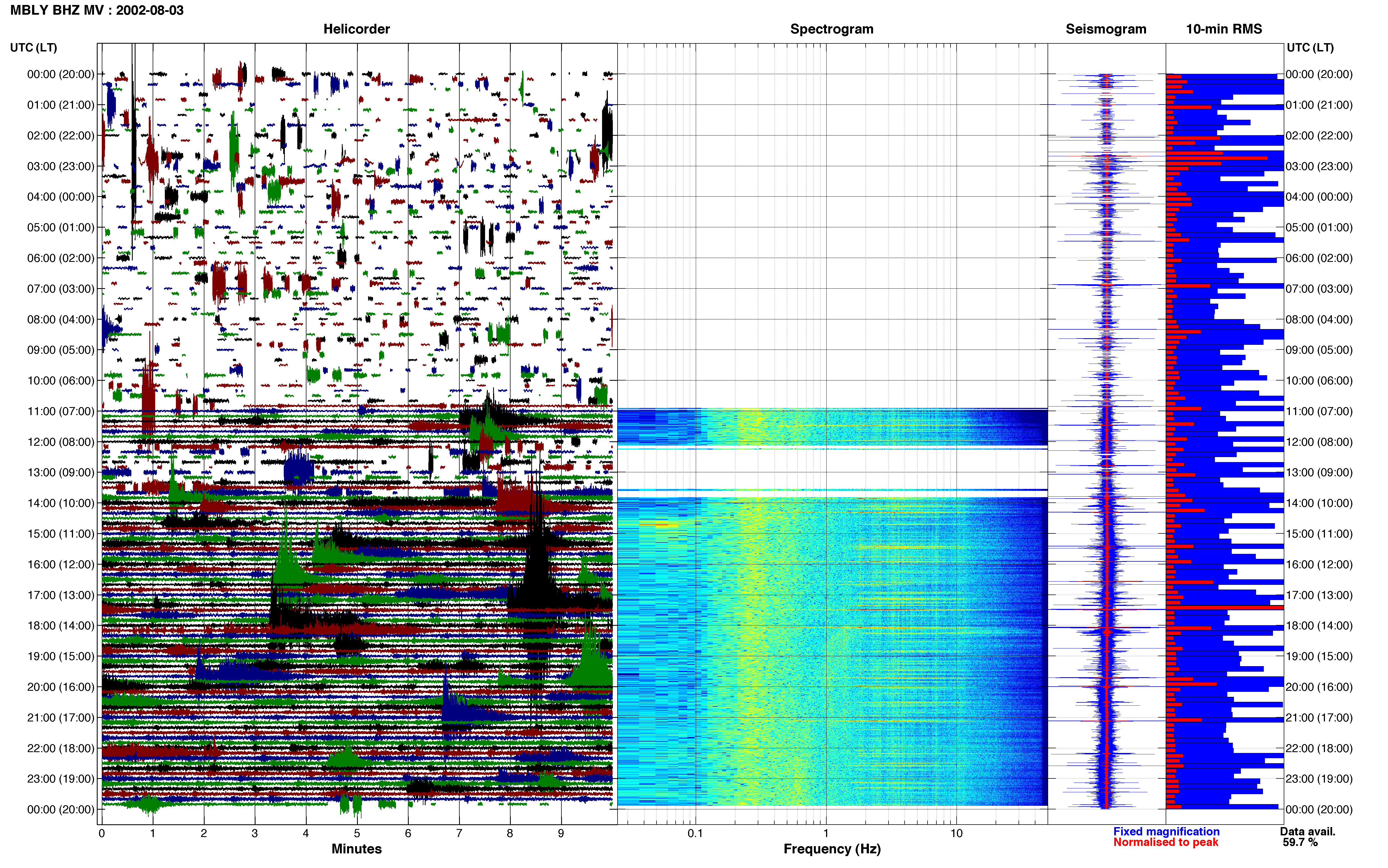Click the '9' tick on the minutes axis
Image resolution: width=1388 pixels, height=868 pixels.
tap(561, 833)
